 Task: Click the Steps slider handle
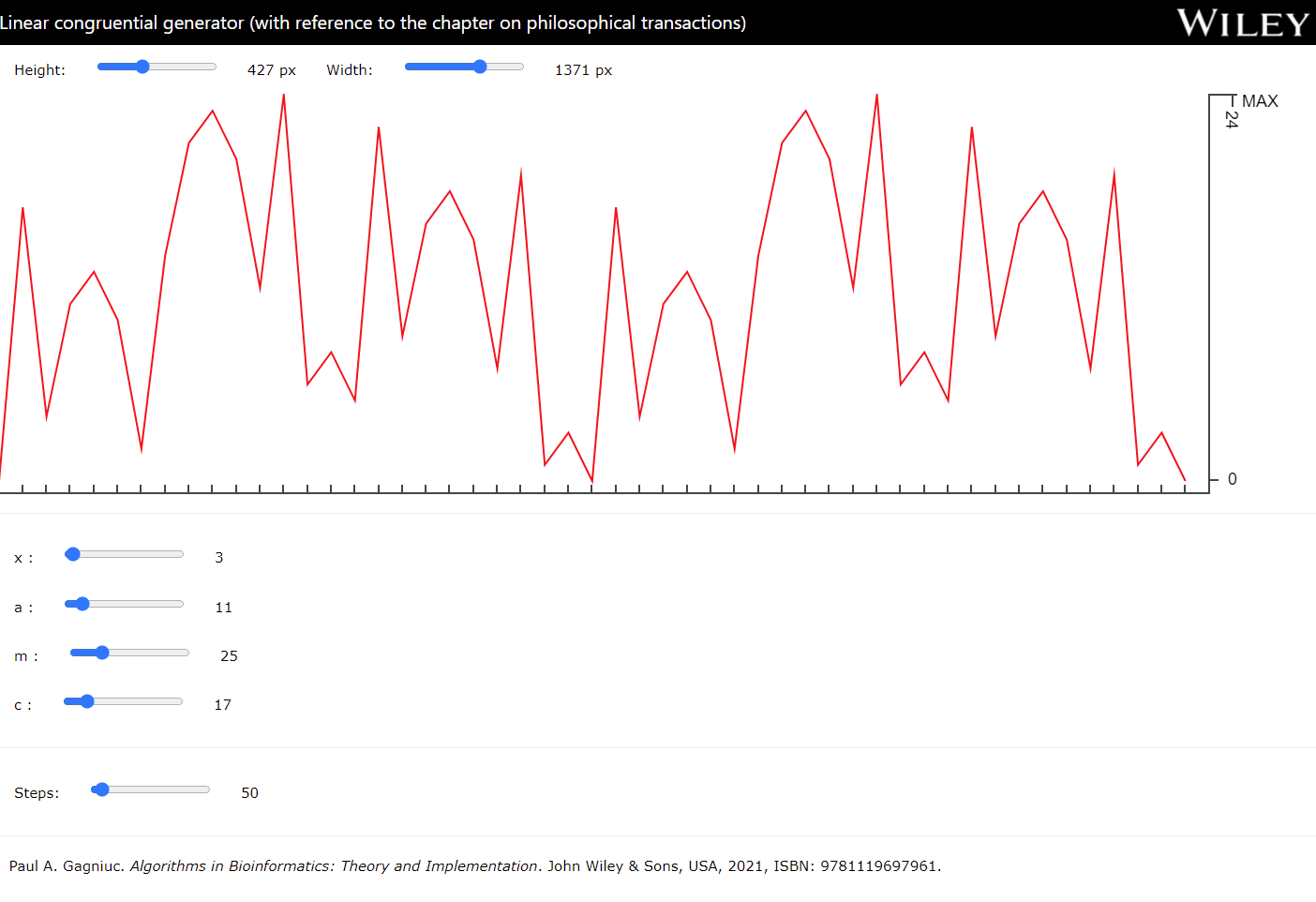100,789
